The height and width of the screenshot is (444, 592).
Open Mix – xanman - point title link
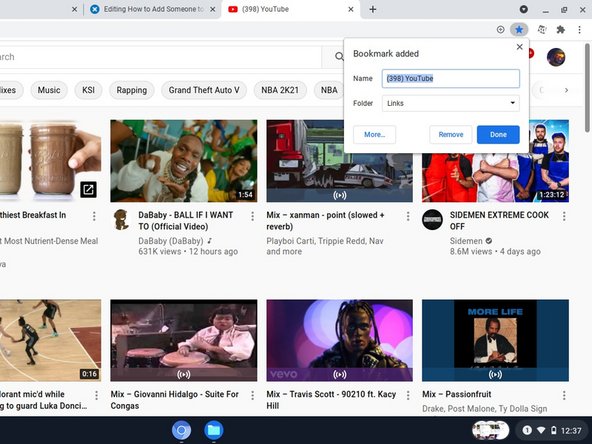pos(325,220)
